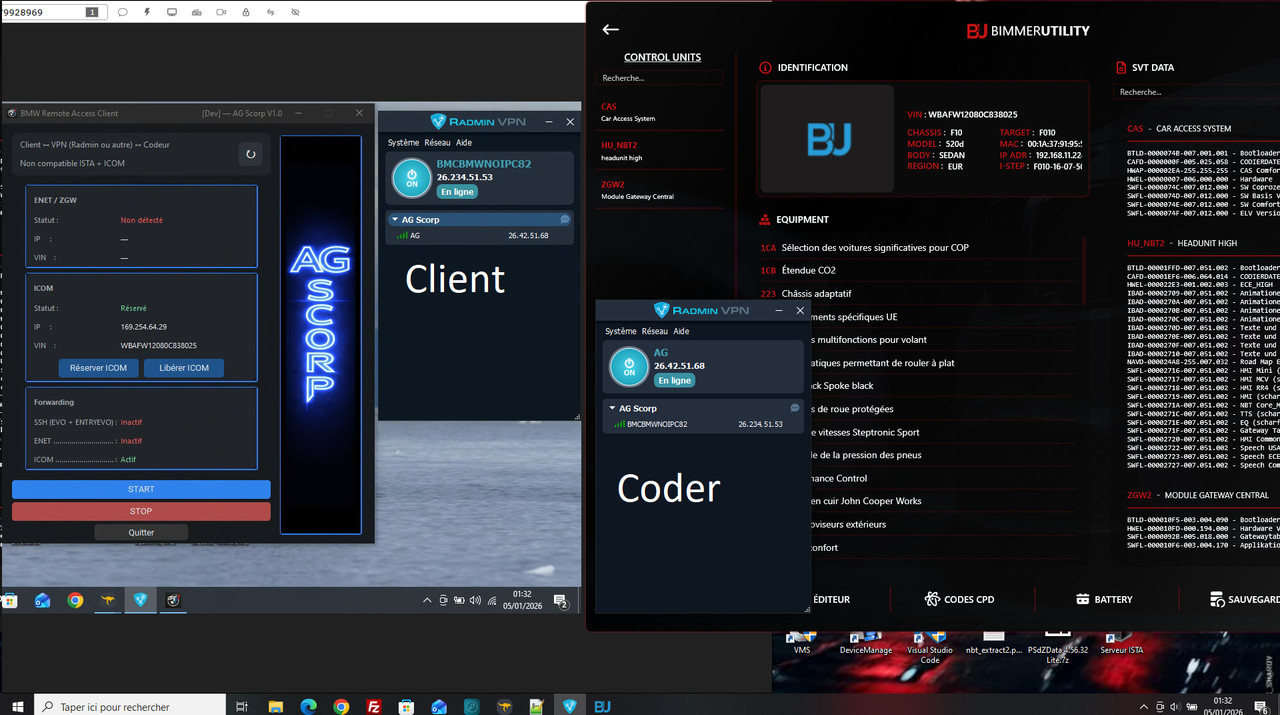Click the Recherche field under SVT Data
The height and width of the screenshot is (715, 1280).
coord(1198,92)
